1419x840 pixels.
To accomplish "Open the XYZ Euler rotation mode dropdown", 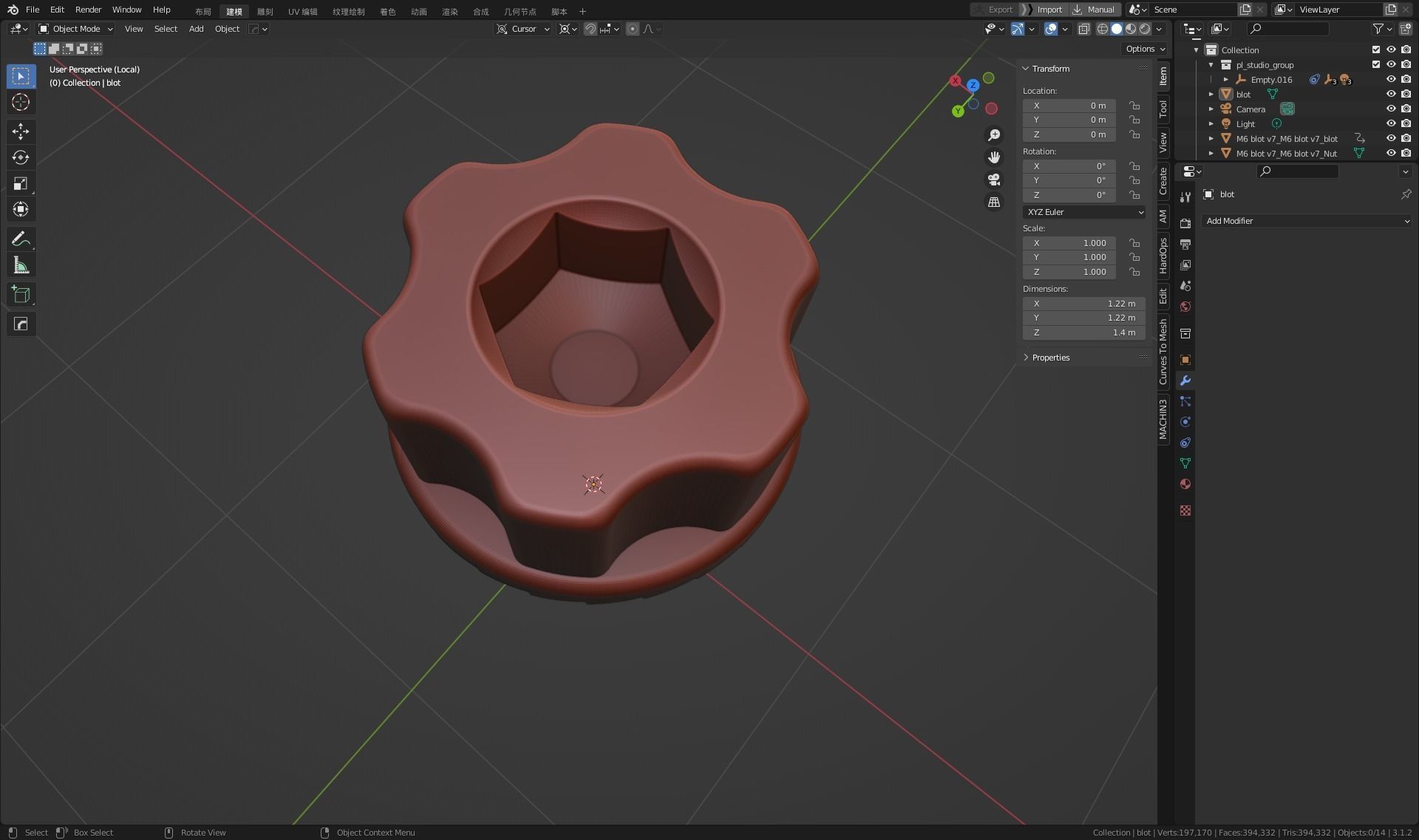I will (1084, 212).
